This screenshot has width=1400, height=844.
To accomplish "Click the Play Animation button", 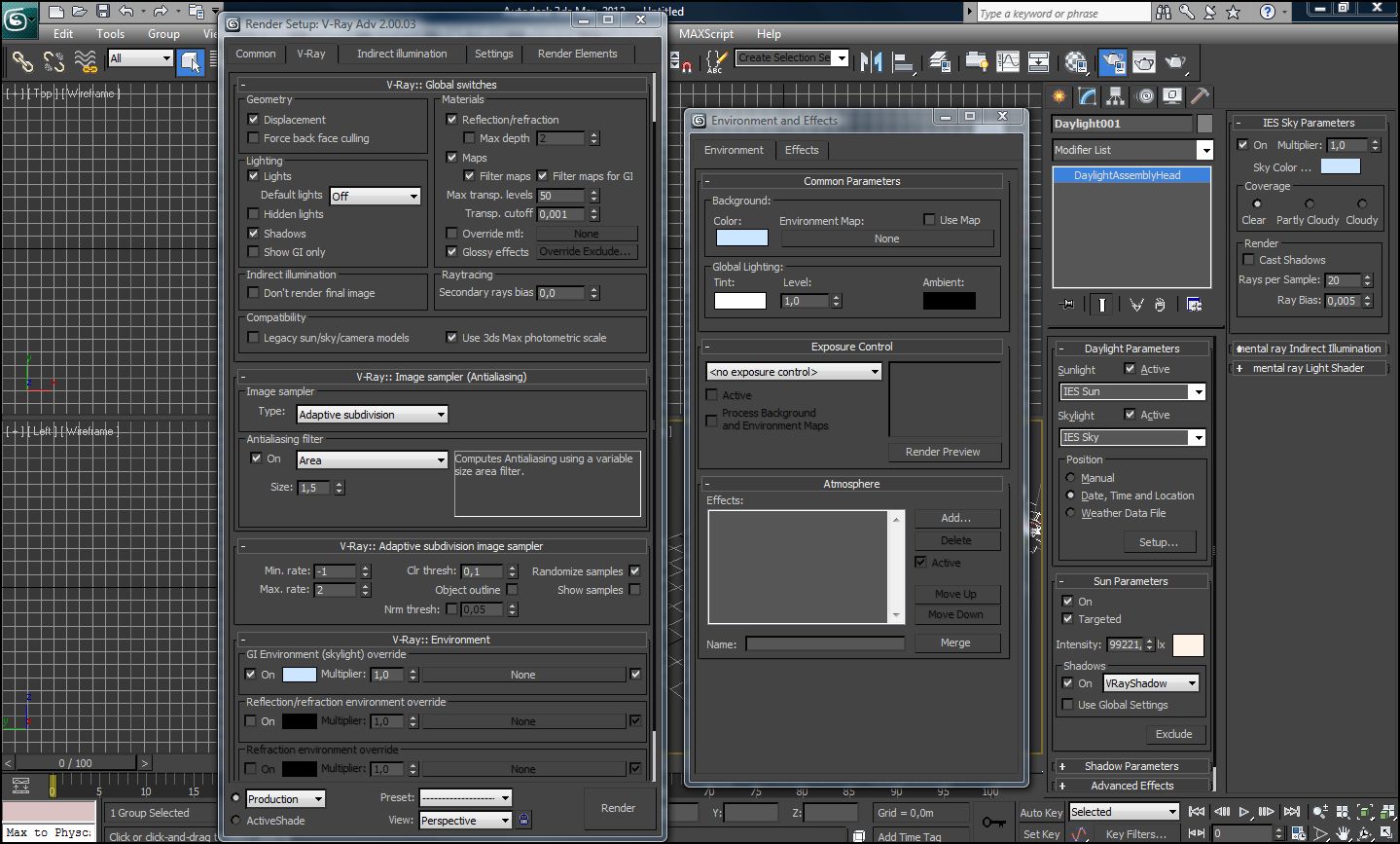I will 1244,811.
